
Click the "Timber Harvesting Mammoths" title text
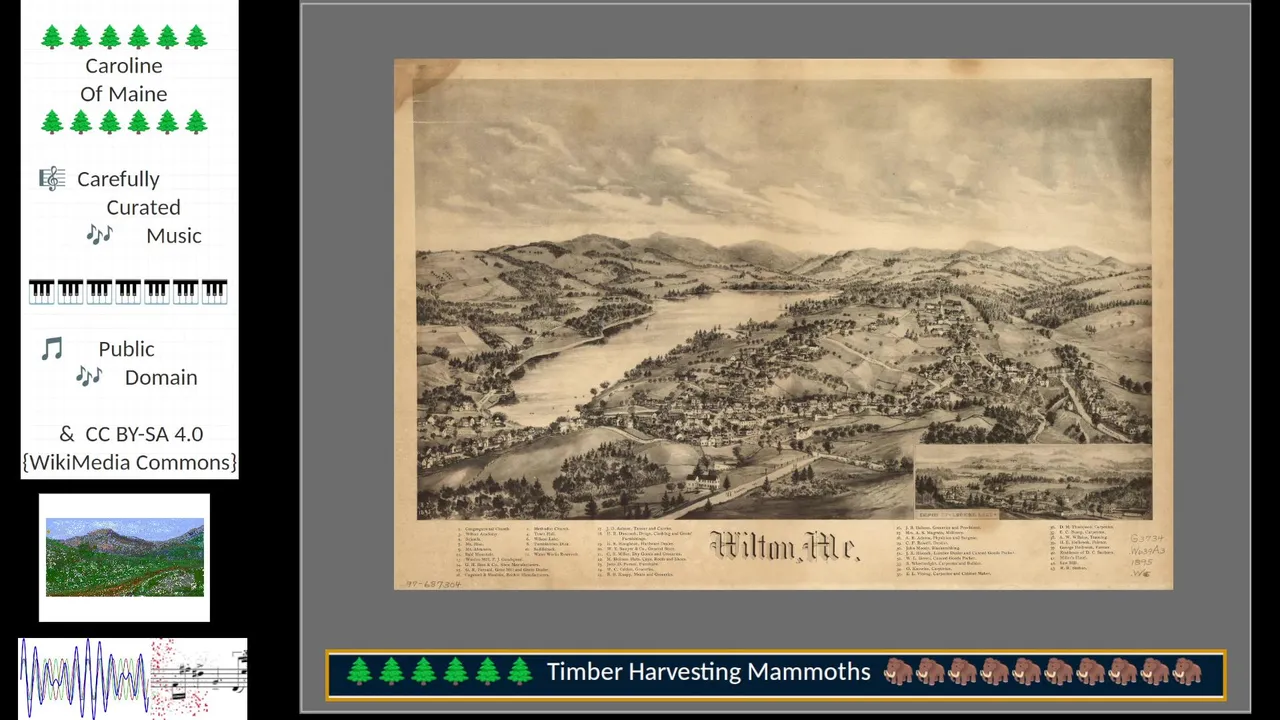point(708,672)
